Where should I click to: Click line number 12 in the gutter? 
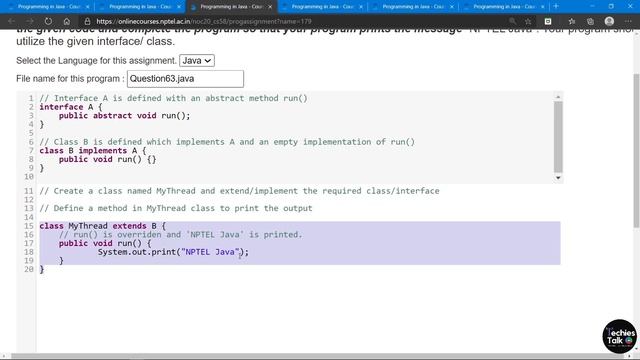(29, 200)
